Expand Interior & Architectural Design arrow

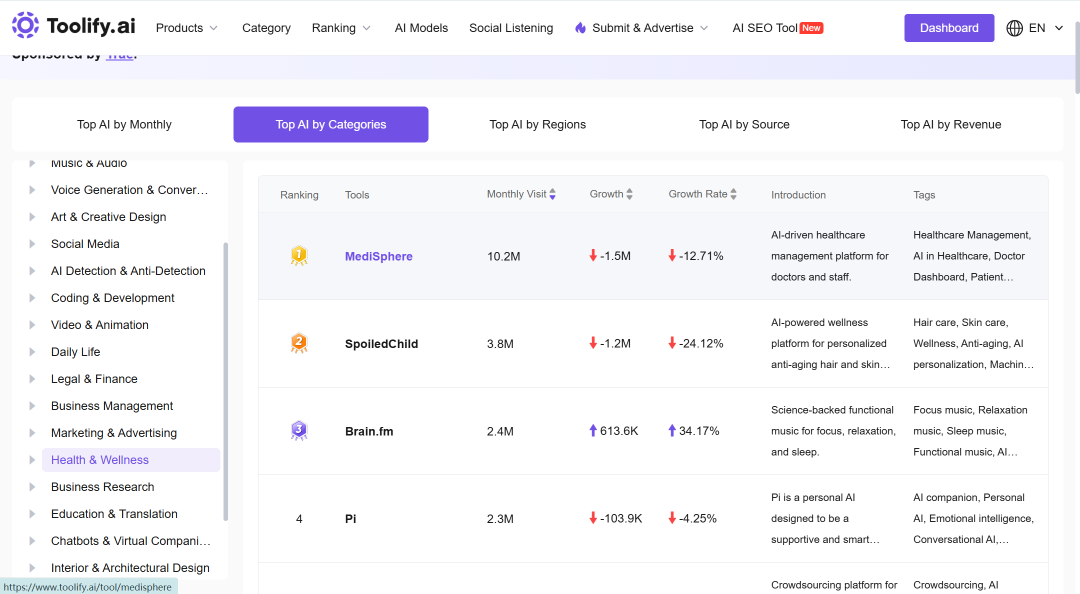(32, 568)
